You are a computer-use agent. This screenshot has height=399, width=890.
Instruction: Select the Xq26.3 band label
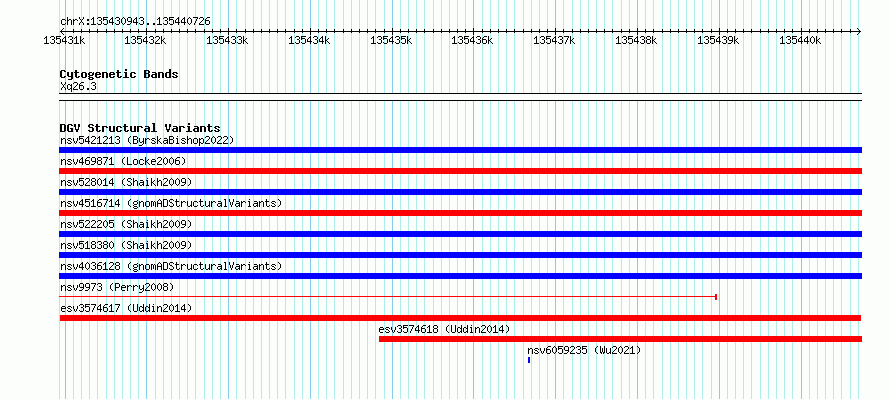coord(78,86)
